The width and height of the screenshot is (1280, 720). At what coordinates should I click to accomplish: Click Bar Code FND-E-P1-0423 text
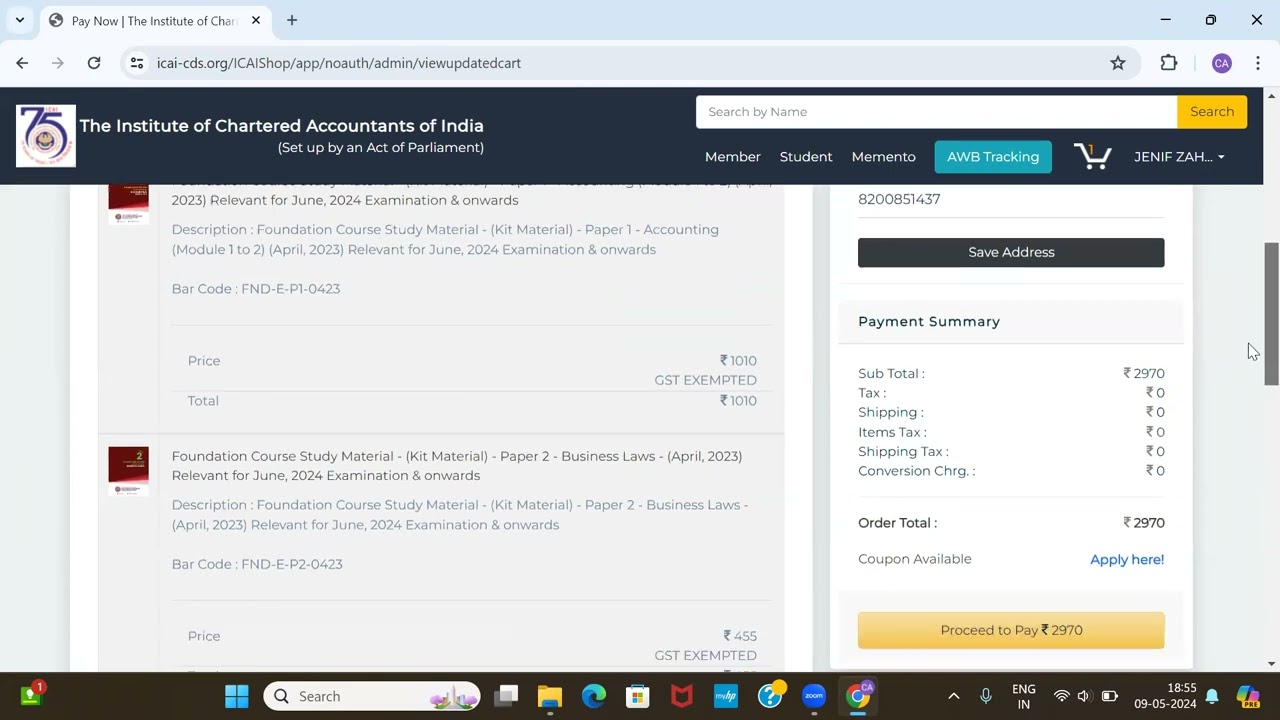point(256,289)
